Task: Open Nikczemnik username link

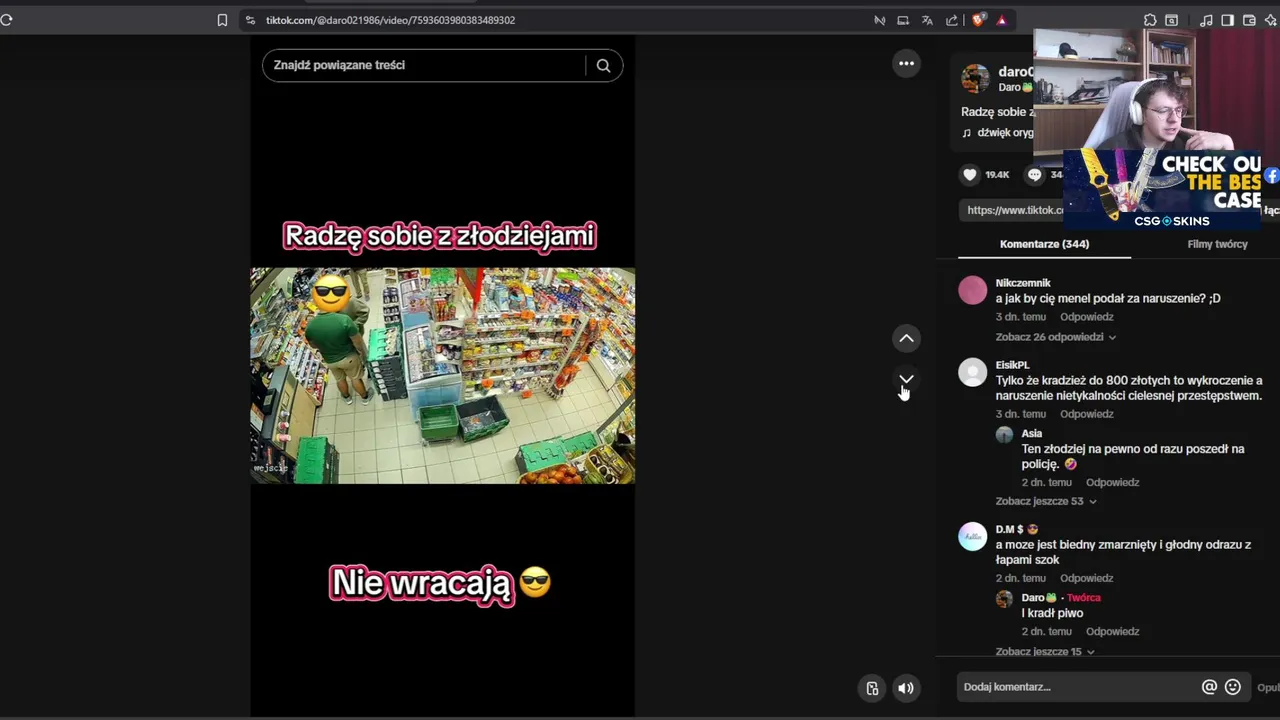Action: point(1022,283)
